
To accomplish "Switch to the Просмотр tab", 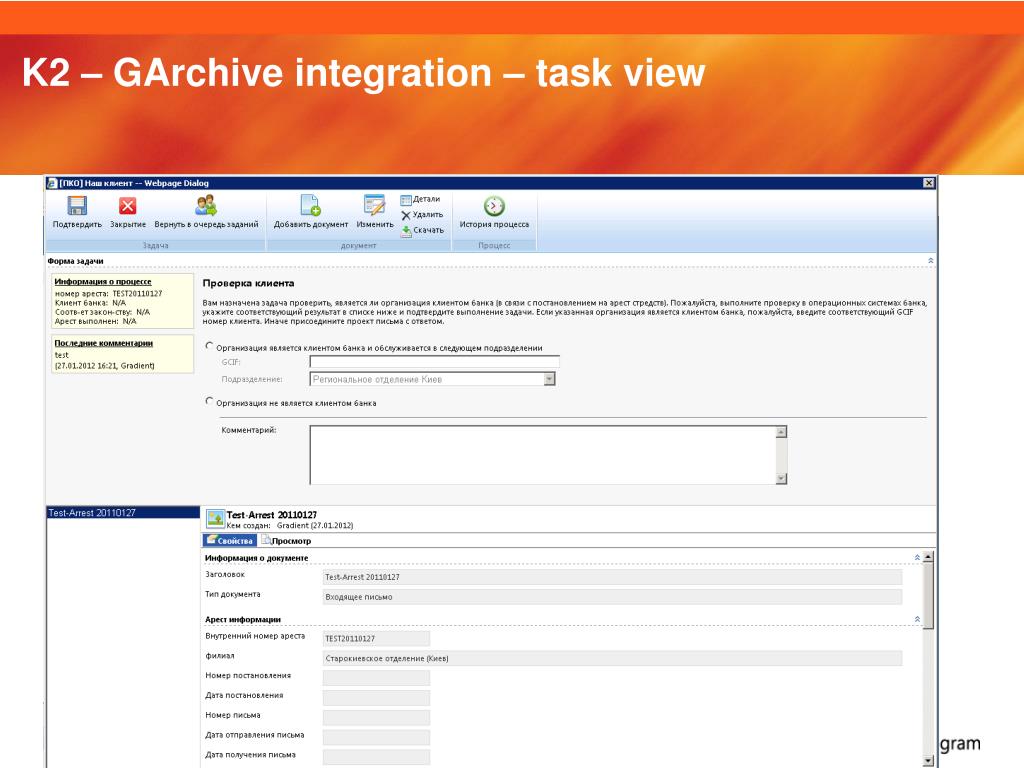I will coord(286,541).
